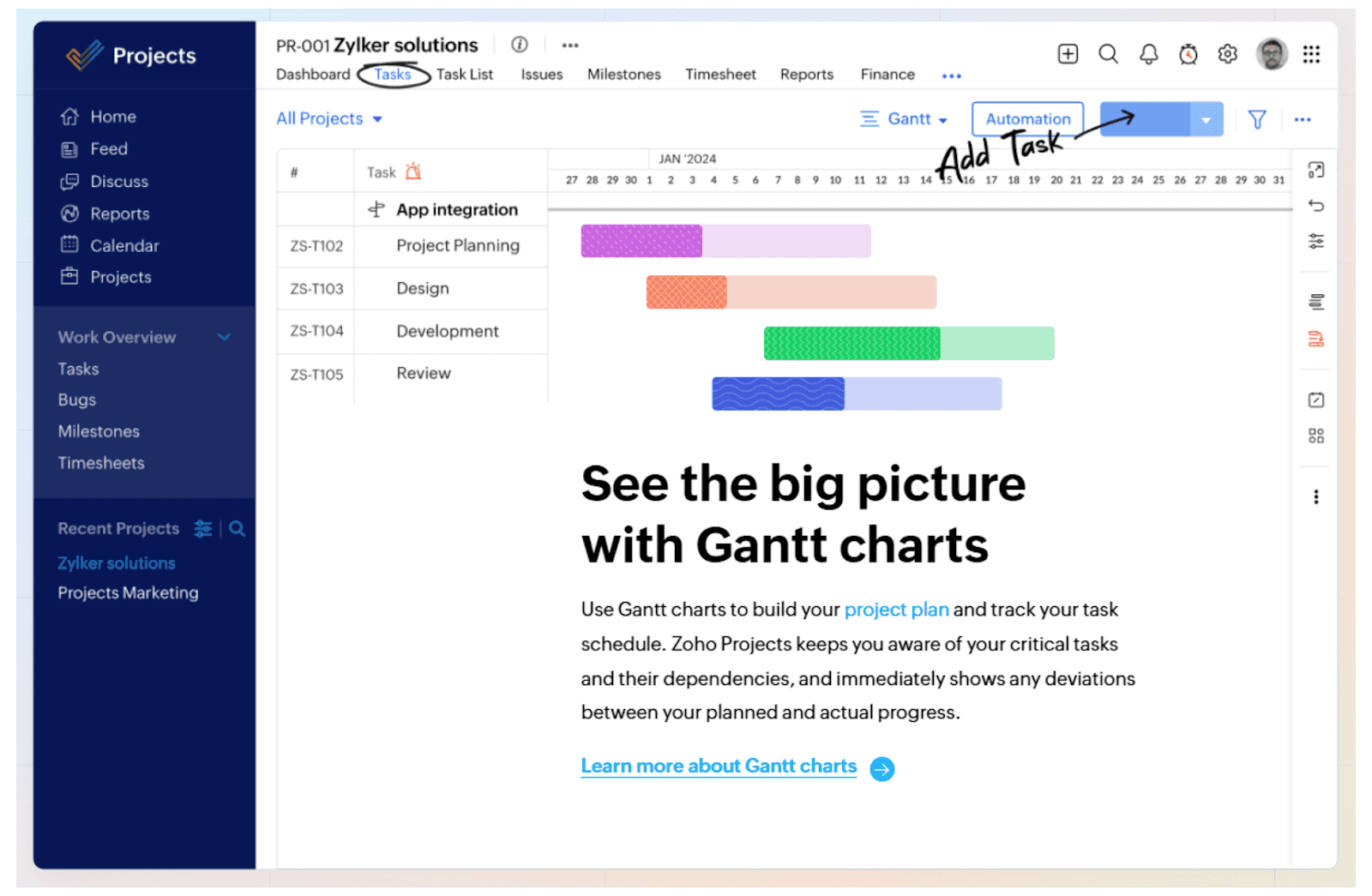Open the Finance tab

tap(888, 75)
